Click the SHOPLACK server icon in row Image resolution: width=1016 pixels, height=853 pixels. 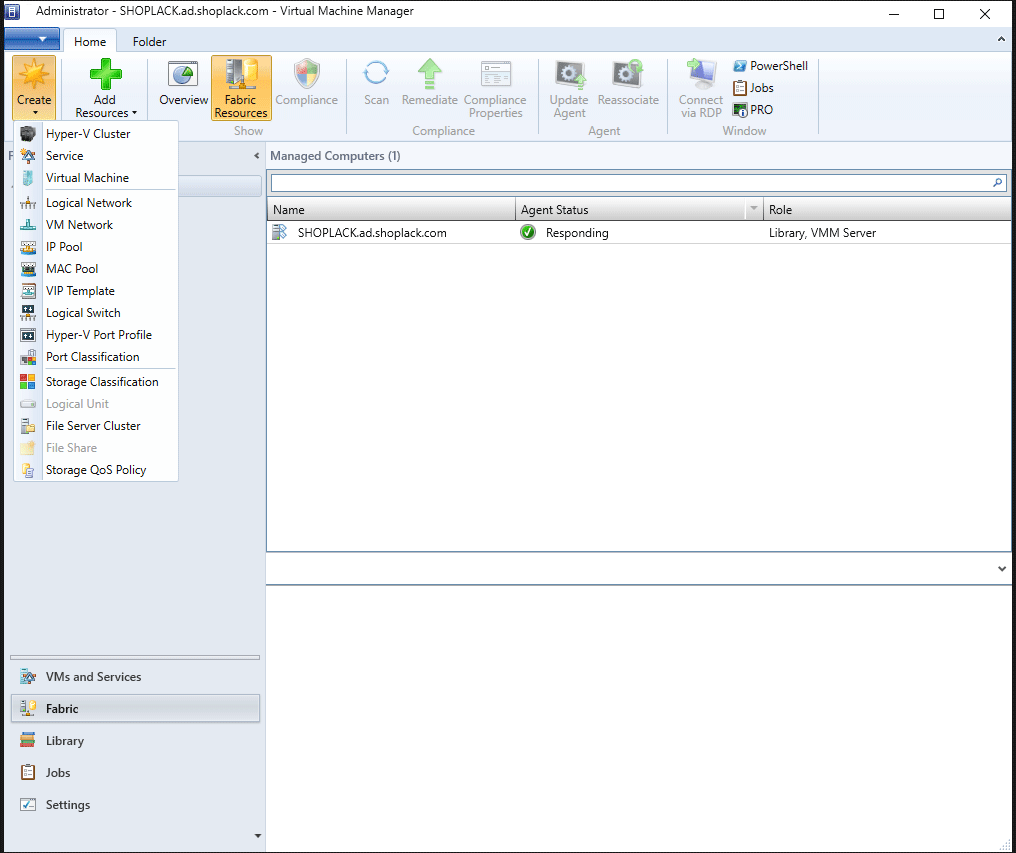click(x=279, y=233)
